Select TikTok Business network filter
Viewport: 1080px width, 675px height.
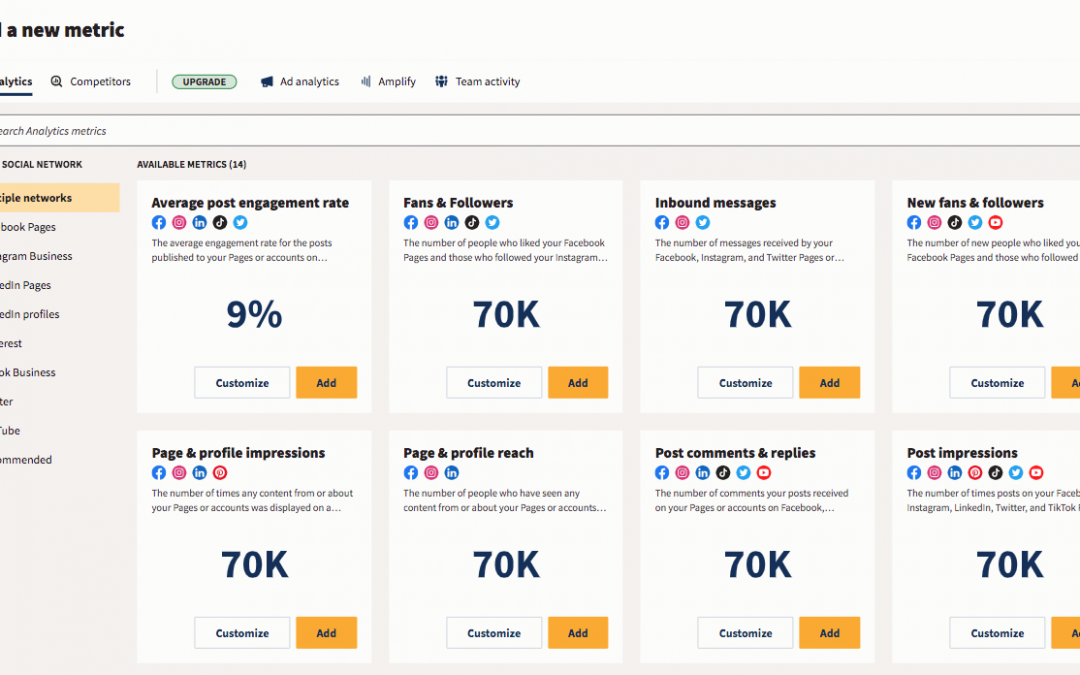click(28, 372)
